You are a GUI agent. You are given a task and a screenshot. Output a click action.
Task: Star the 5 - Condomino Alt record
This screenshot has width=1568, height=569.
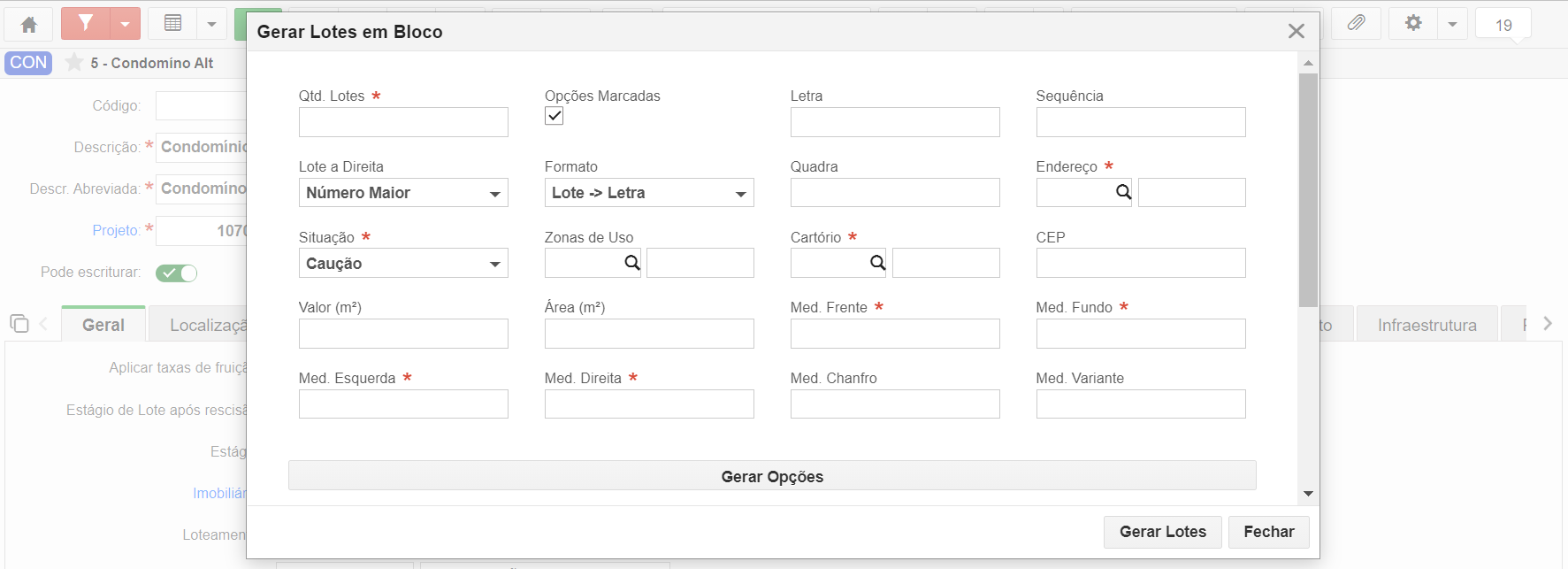point(74,62)
